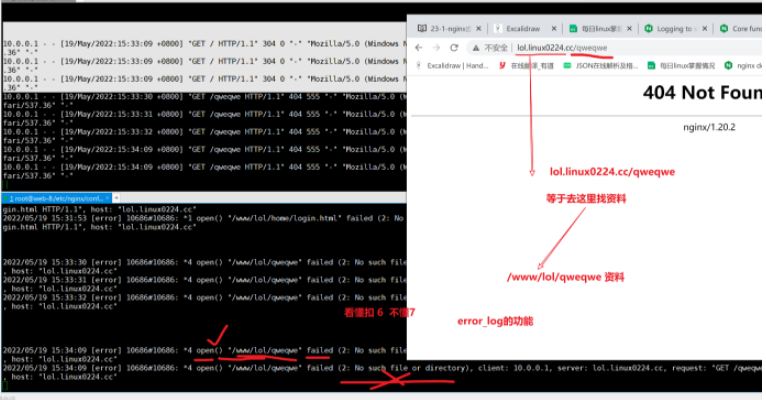
Task: Close the 每日linux browser tab
Action: [629, 29]
